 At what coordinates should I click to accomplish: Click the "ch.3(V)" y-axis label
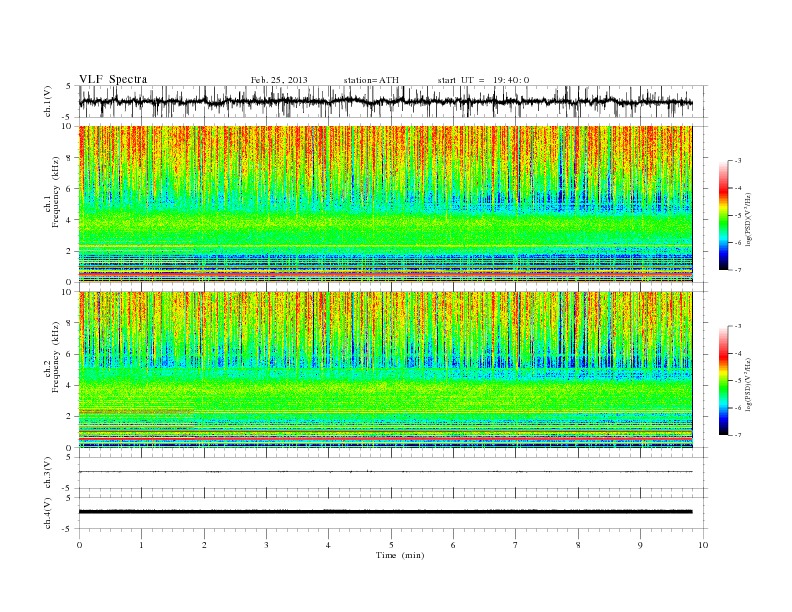tap(48, 473)
